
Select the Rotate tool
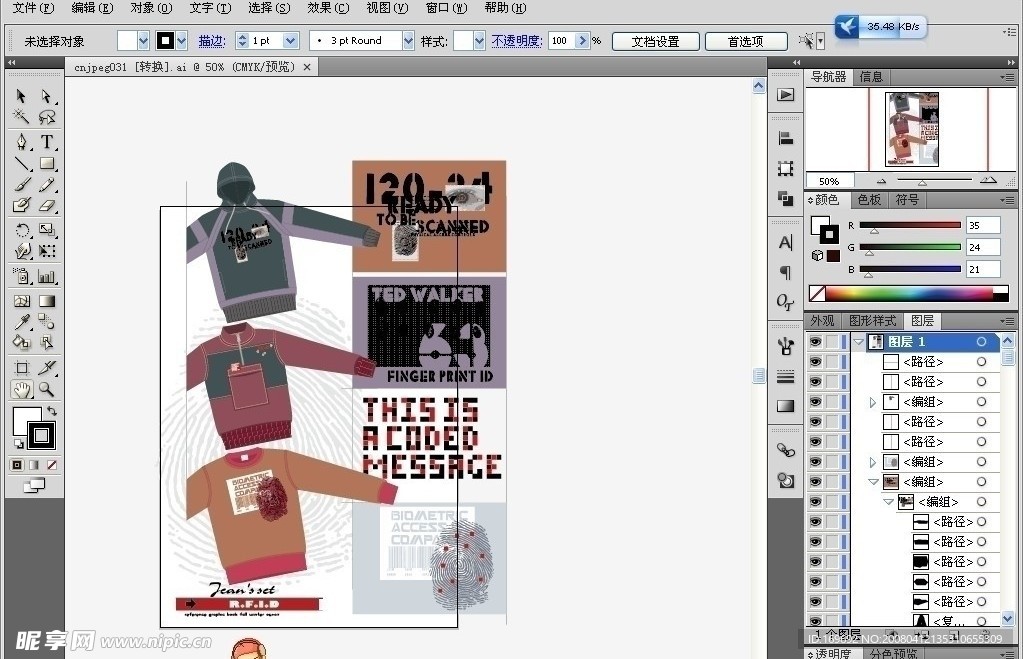(21, 230)
